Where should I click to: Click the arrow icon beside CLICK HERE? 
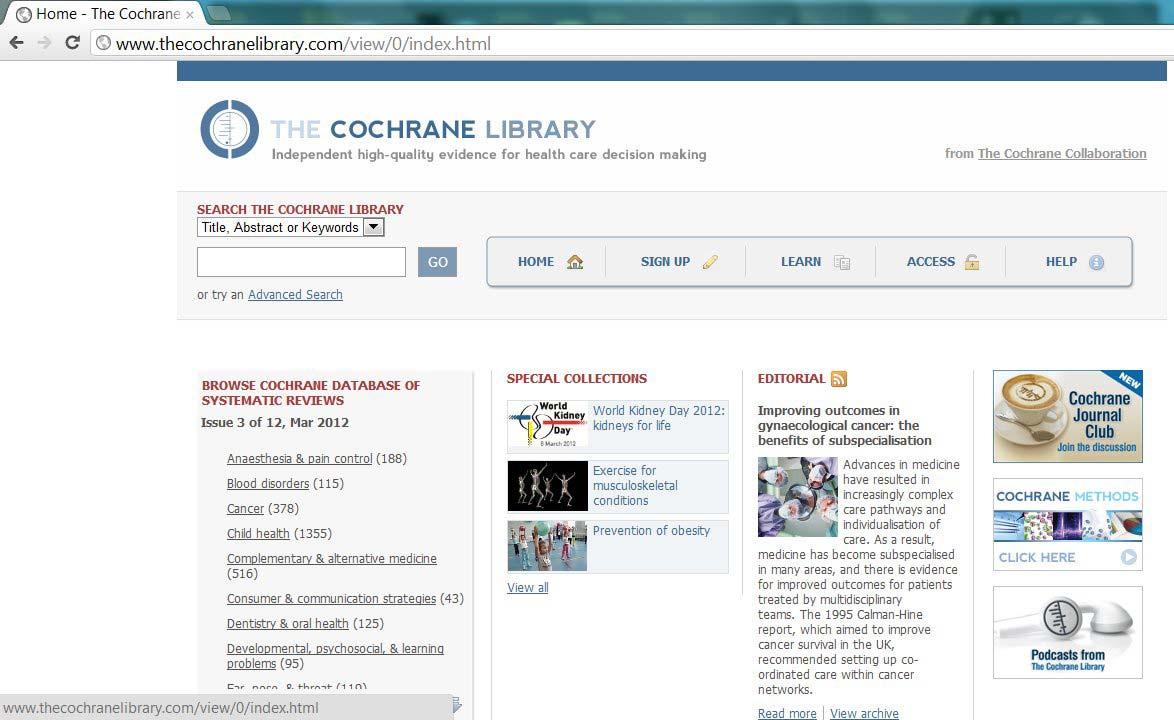(x=1128, y=557)
